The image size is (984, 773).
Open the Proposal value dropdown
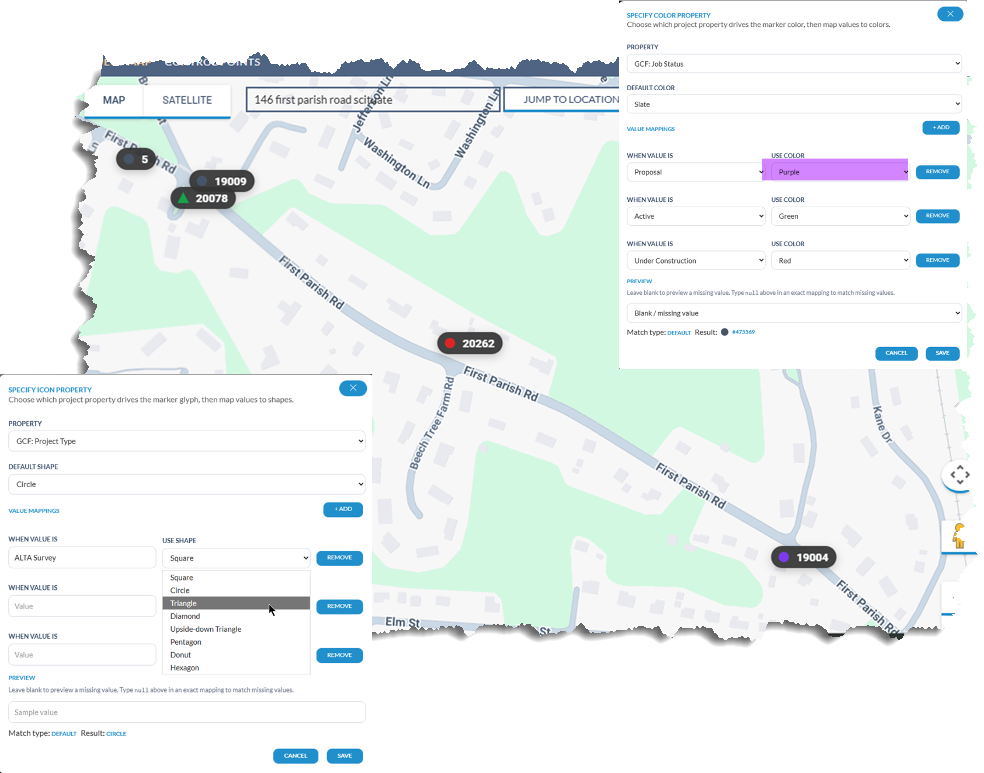tap(695, 172)
